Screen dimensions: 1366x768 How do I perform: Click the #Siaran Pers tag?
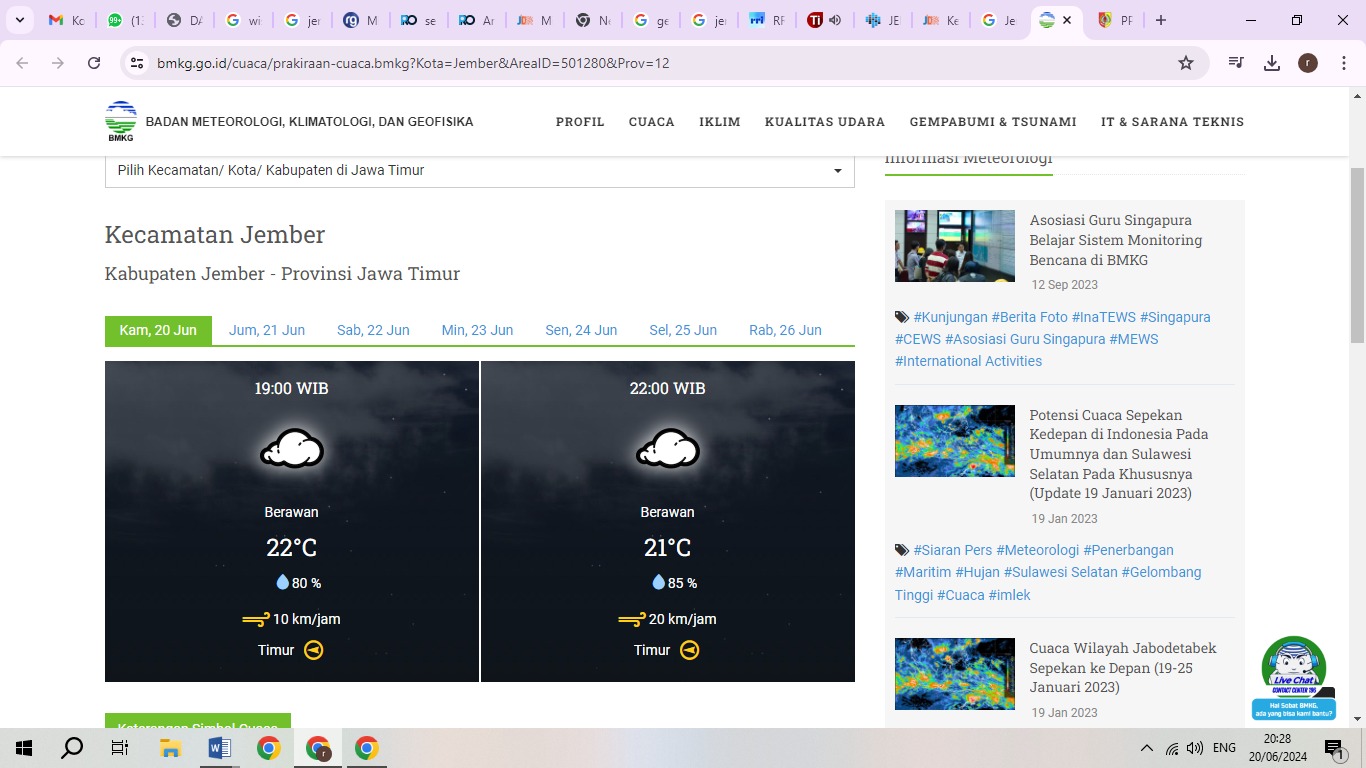click(x=952, y=550)
